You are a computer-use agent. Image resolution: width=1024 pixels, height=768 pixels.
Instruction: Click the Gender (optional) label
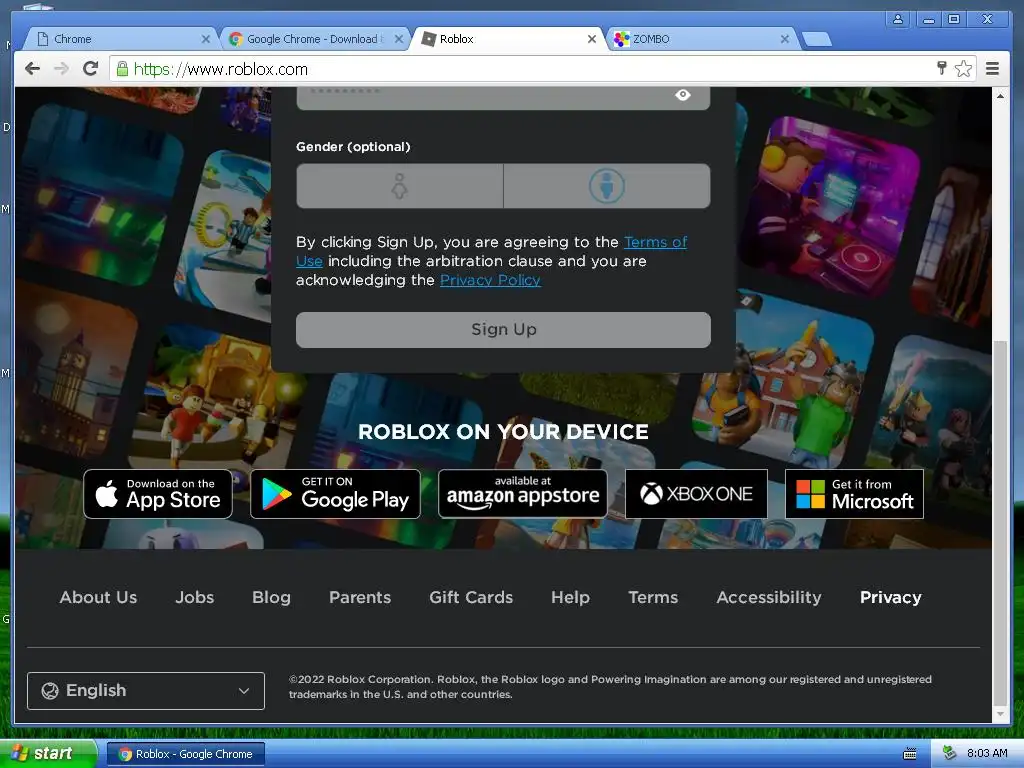tap(353, 147)
